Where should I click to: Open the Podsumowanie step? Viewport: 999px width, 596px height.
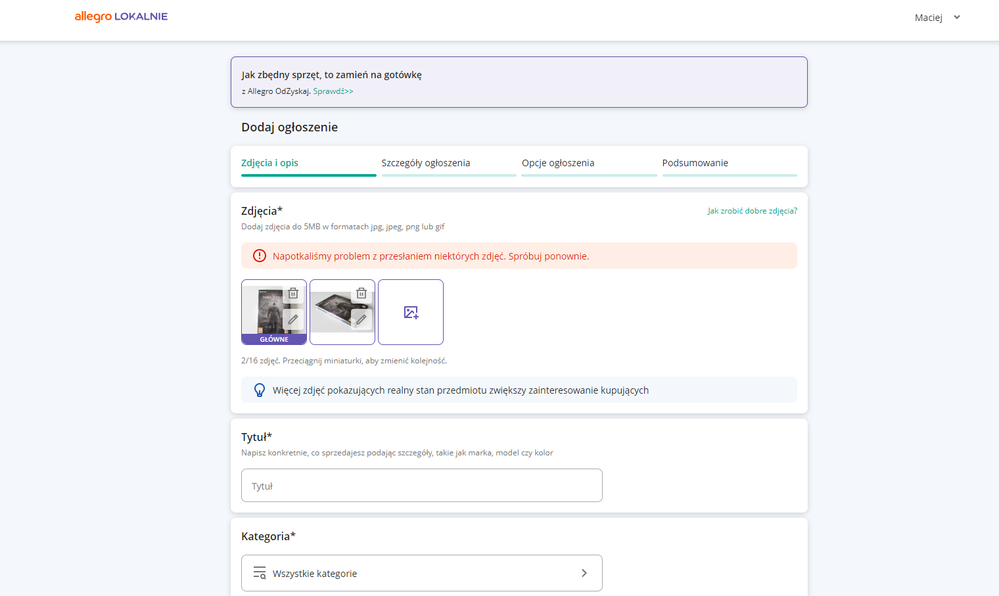[695, 163]
